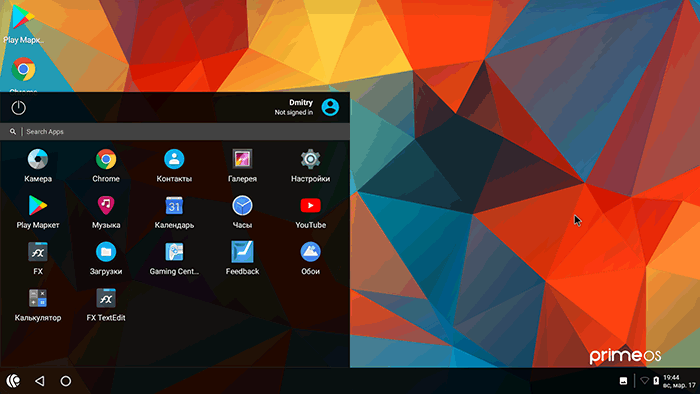Open the Обои wallpapers app

(x=310, y=258)
